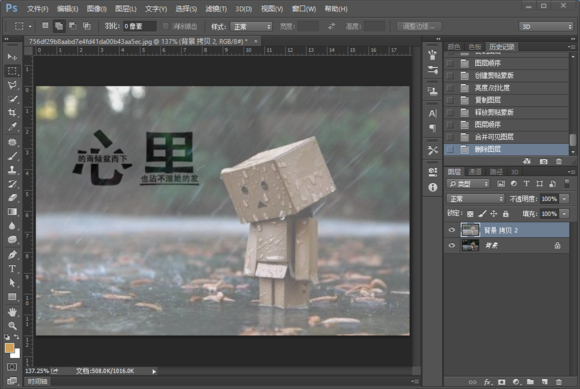The width and height of the screenshot is (580, 389).
Task: Hide the 背景 layer eye icon
Action: [452, 245]
